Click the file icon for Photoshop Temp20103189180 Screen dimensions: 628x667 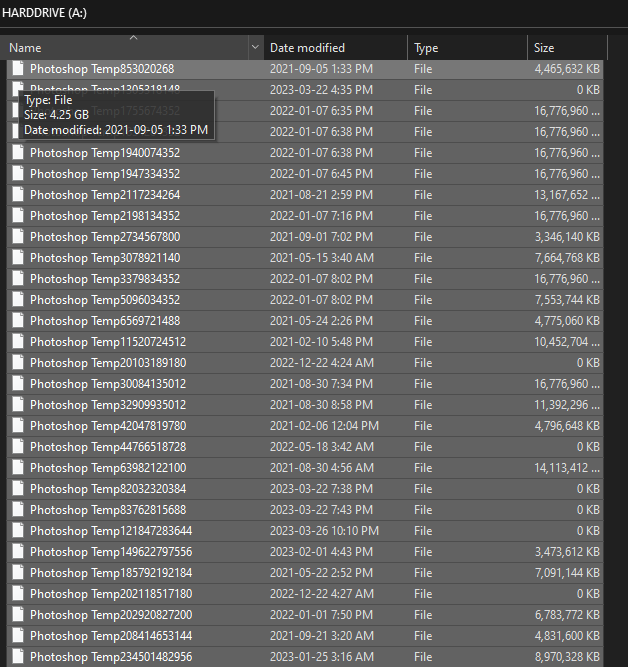click(x=18, y=362)
